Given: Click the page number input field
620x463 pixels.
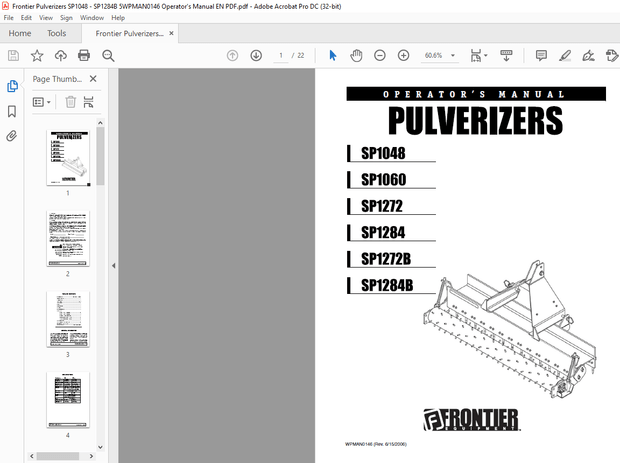Looking at the screenshot, I should 281,55.
